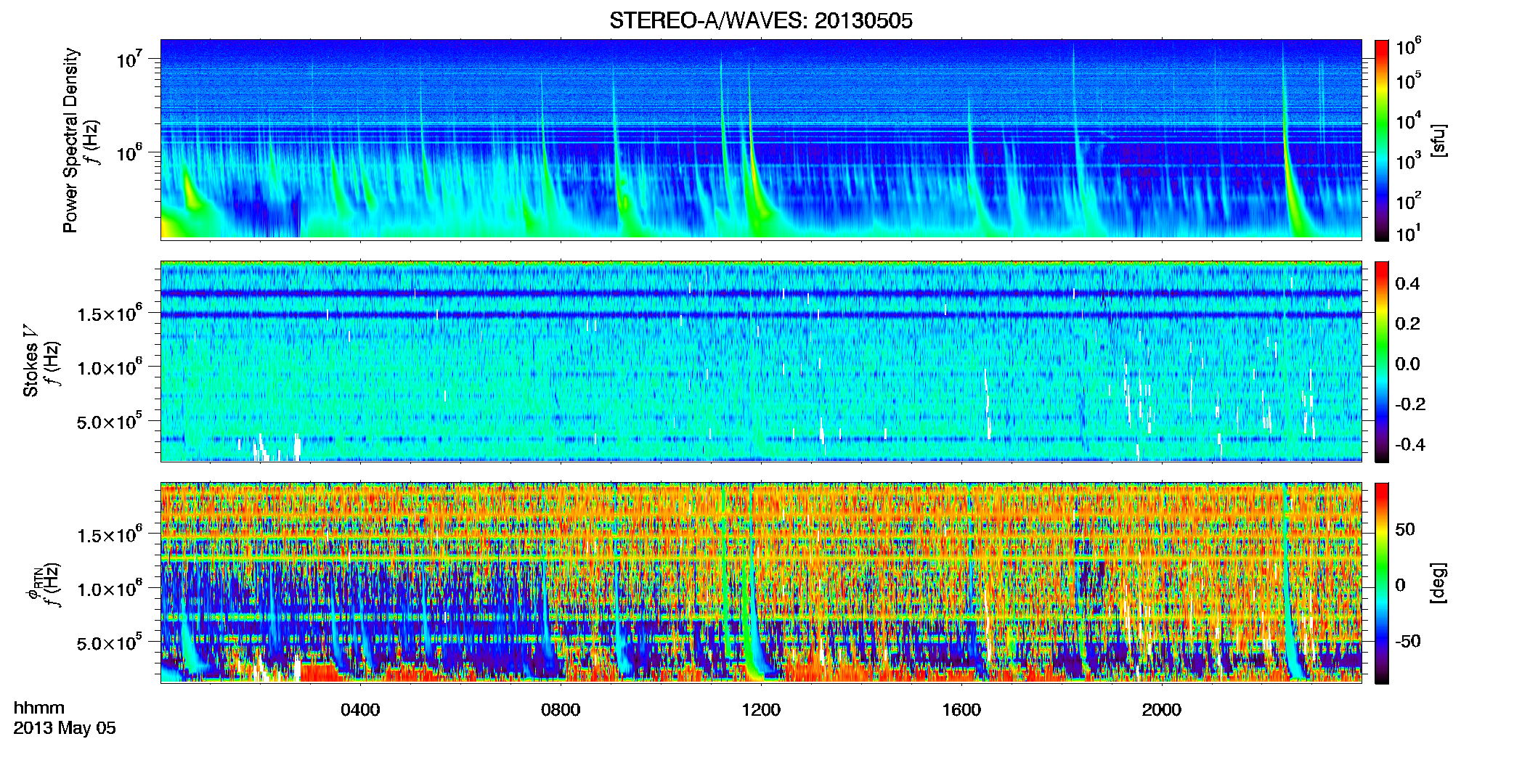Click the 2013 May 05 date label

click(x=65, y=728)
